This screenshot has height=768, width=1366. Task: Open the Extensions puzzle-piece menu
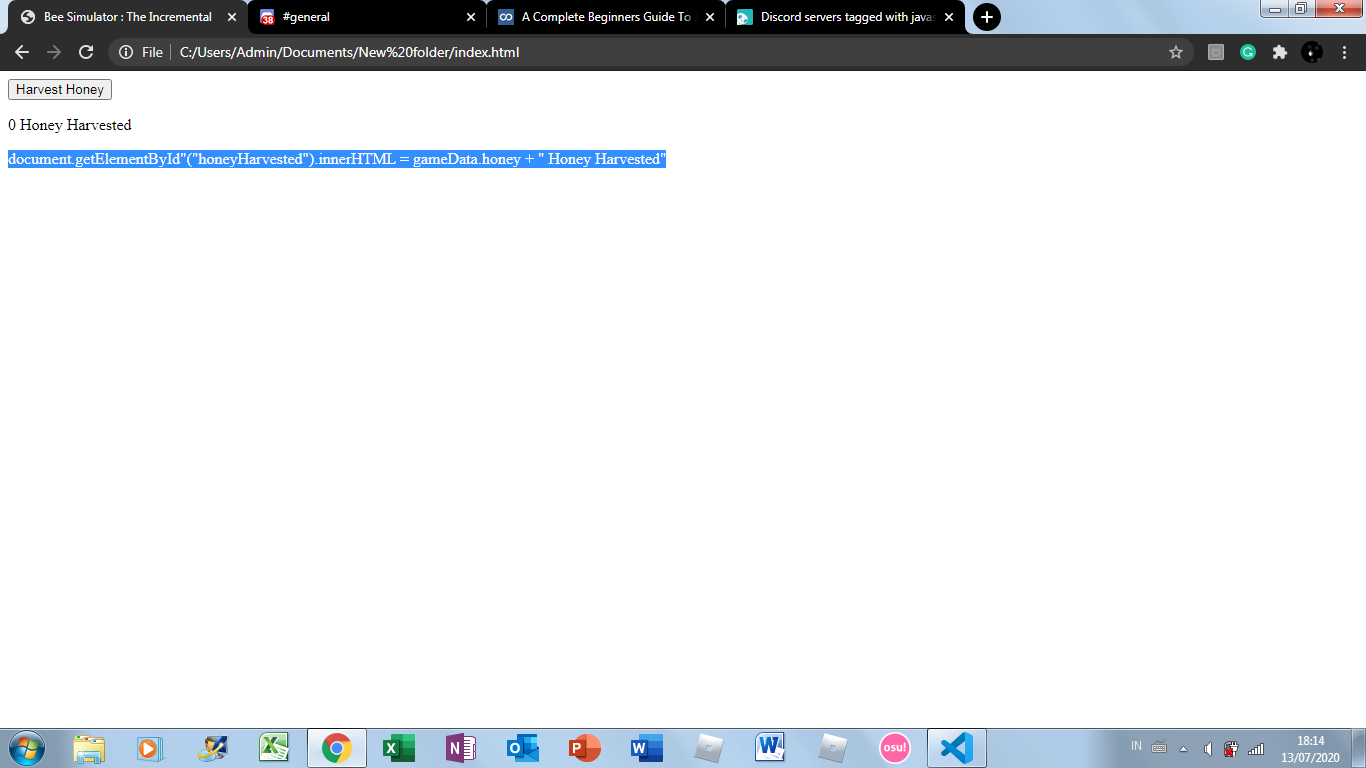[x=1280, y=52]
